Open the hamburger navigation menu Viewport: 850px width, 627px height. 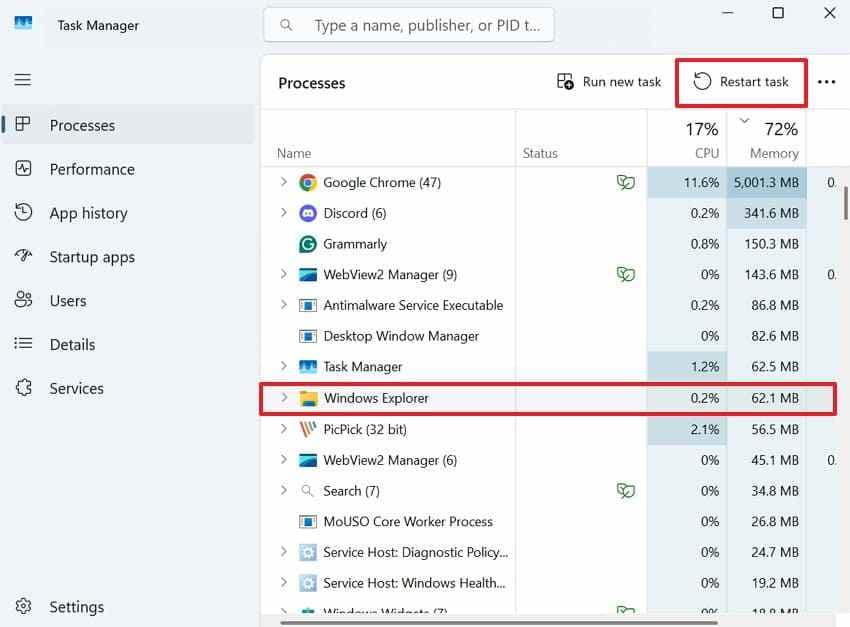(22, 80)
